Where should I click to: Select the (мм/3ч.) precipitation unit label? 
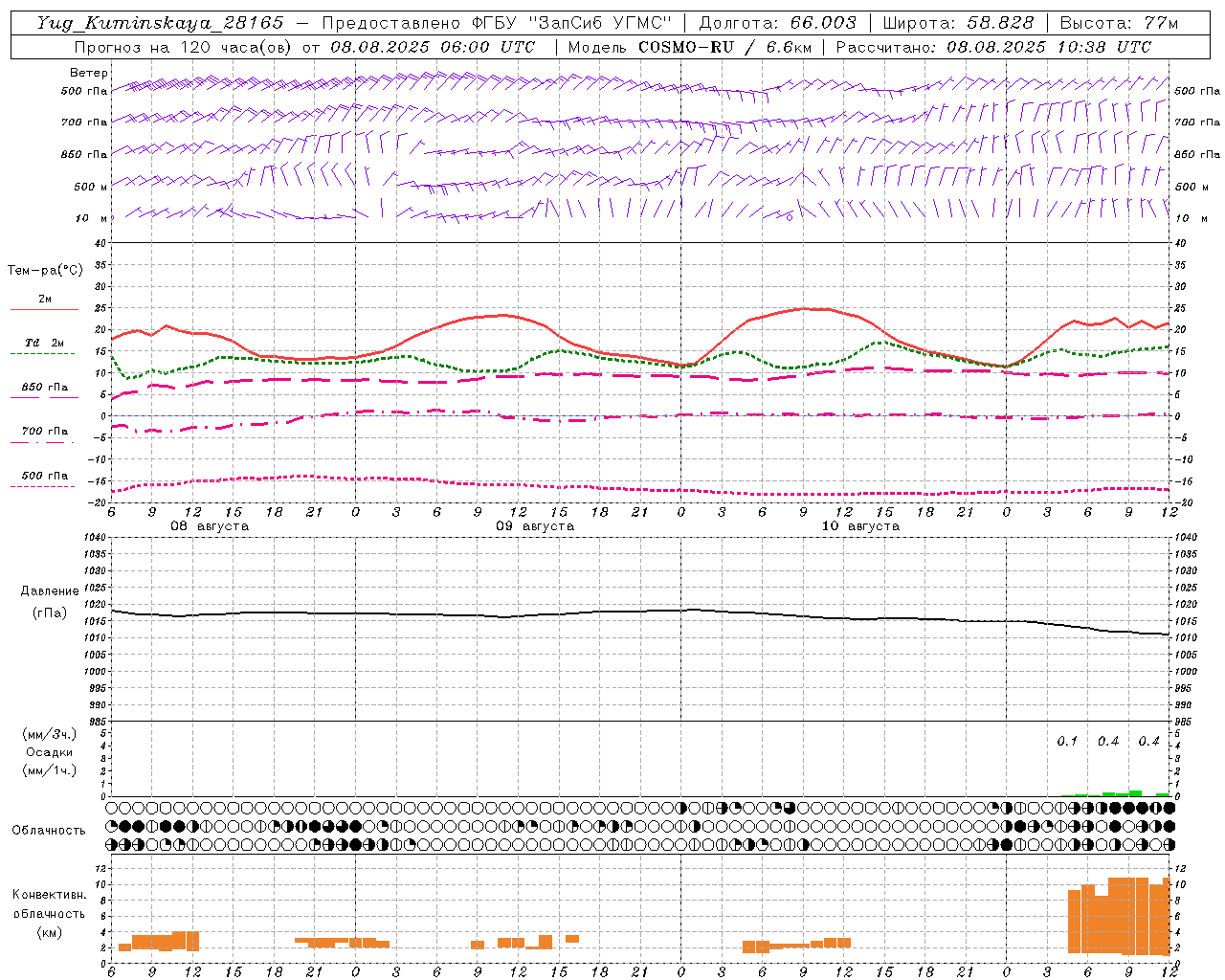click(50, 734)
